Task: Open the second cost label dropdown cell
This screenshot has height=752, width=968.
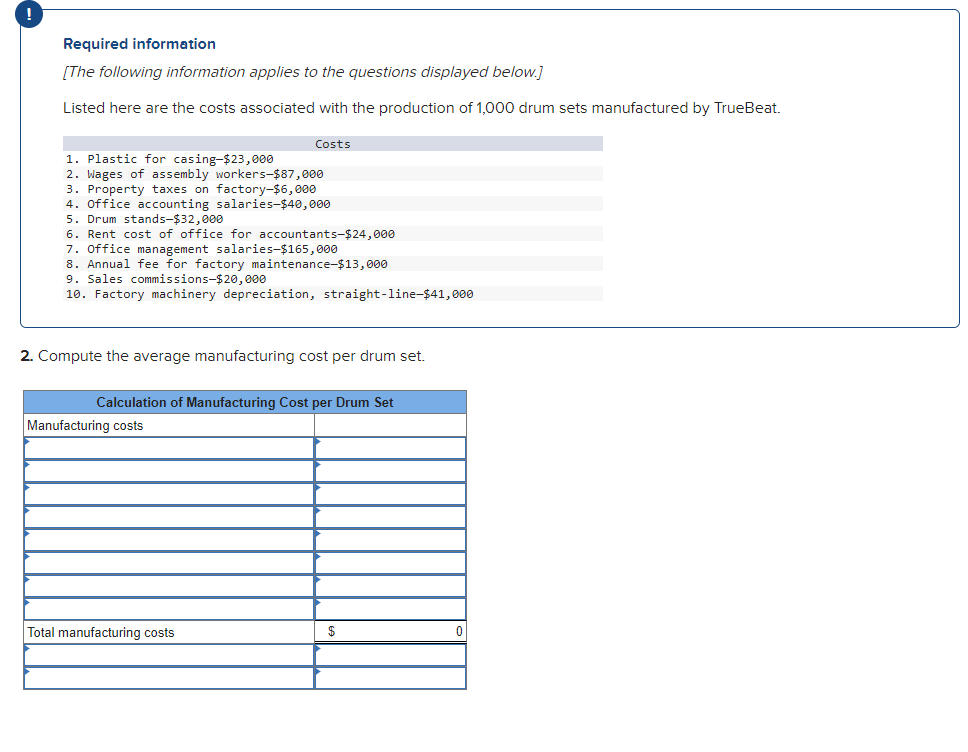Action: coord(170,471)
